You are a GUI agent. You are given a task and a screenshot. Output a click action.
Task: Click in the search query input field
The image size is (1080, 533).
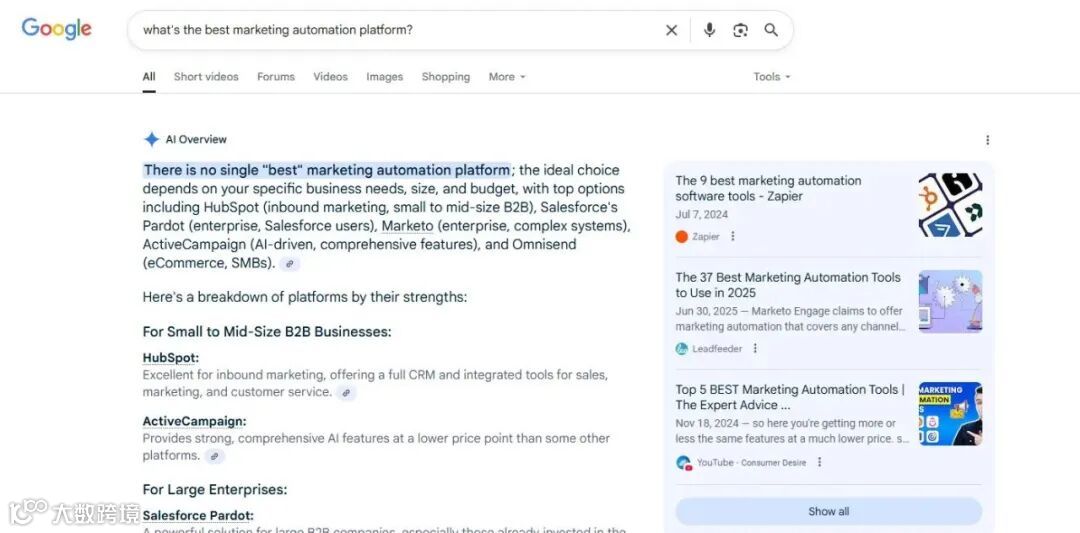tap(399, 30)
